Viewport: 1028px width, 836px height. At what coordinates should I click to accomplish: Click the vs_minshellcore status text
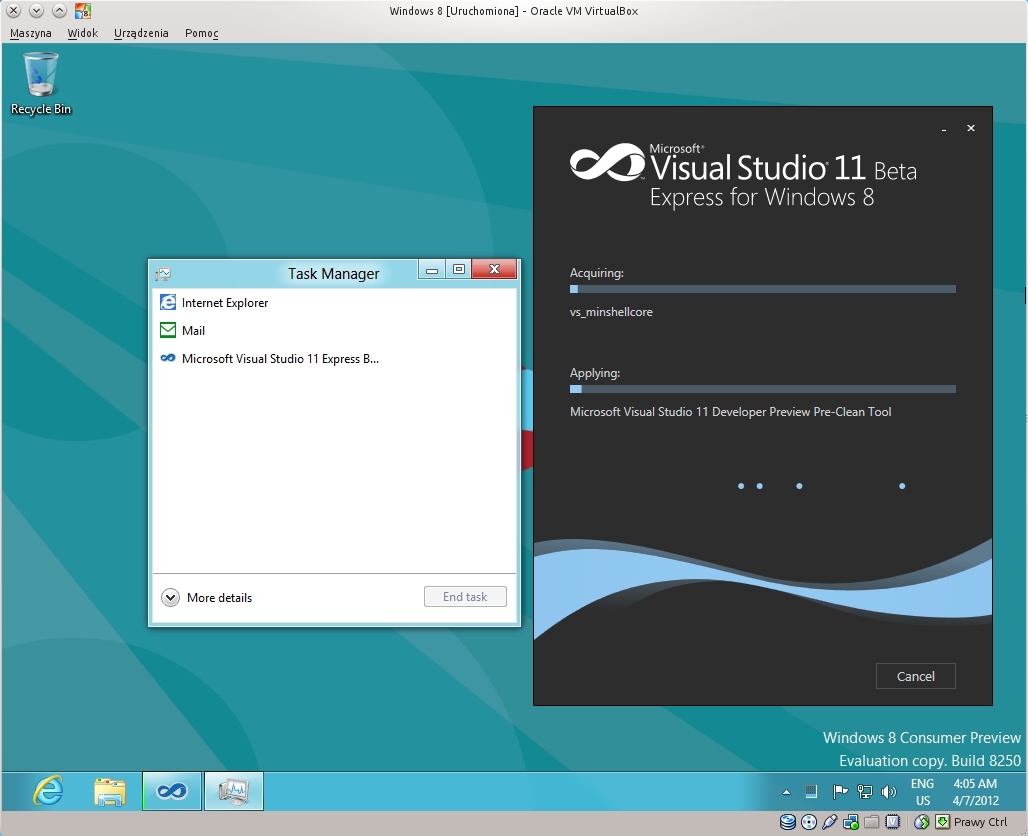pyautogui.click(x=611, y=312)
